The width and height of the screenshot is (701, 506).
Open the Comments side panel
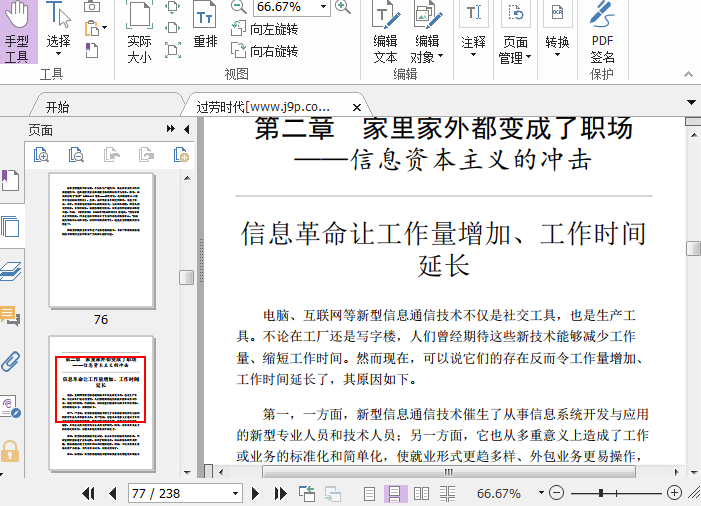point(10,316)
